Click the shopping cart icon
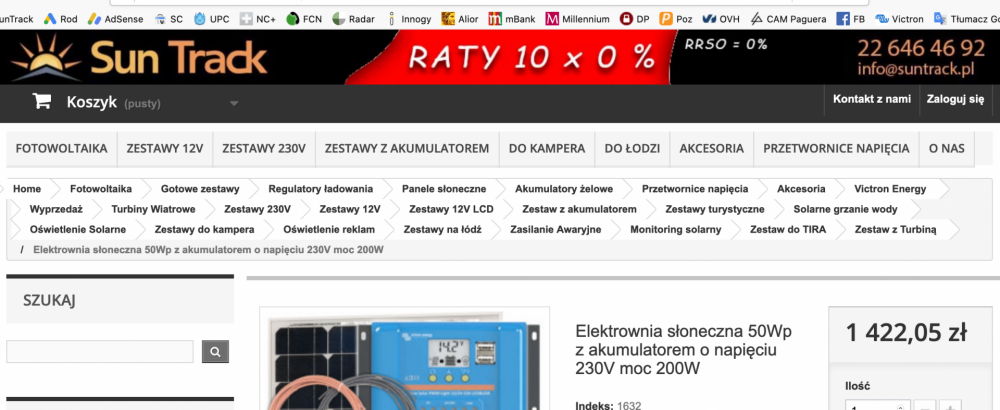 click(41, 101)
